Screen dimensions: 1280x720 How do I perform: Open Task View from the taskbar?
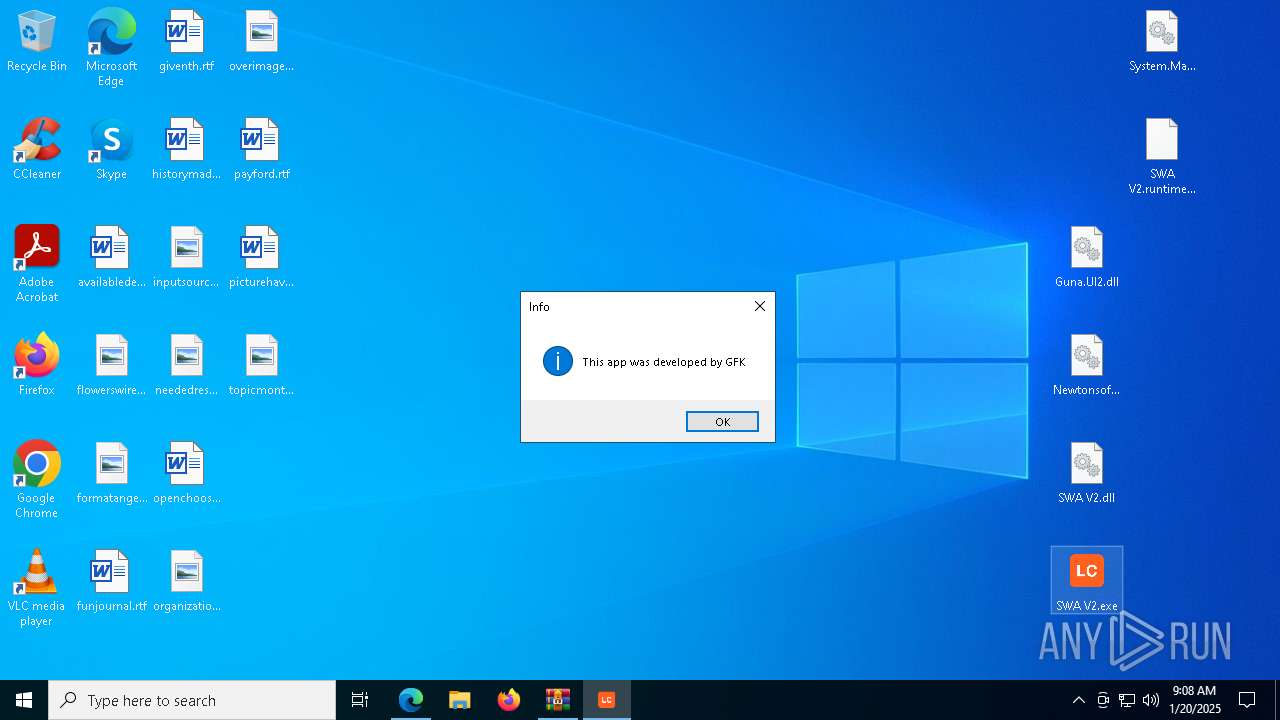pyautogui.click(x=360, y=700)
